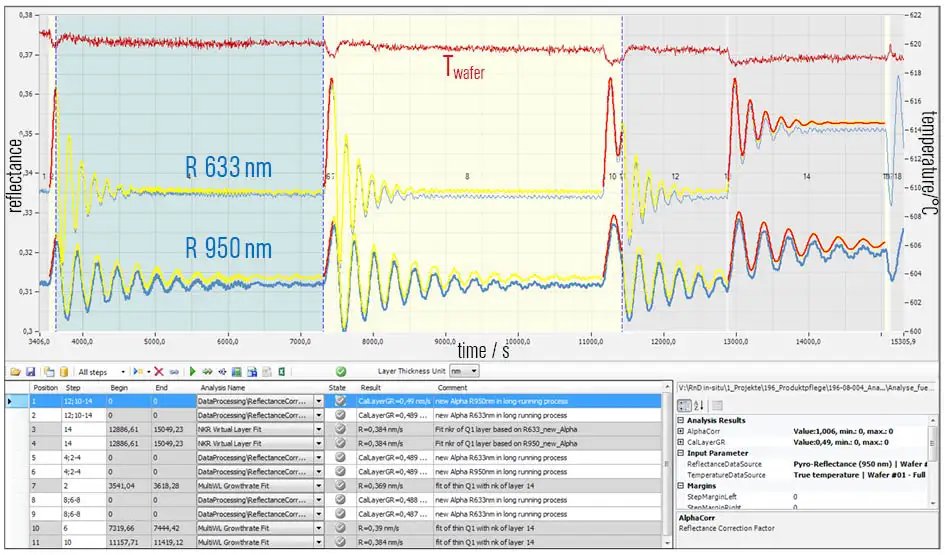Viewport: 945px width, 555px height.
Task: Click the Comment column header
Action: [453, 387]
